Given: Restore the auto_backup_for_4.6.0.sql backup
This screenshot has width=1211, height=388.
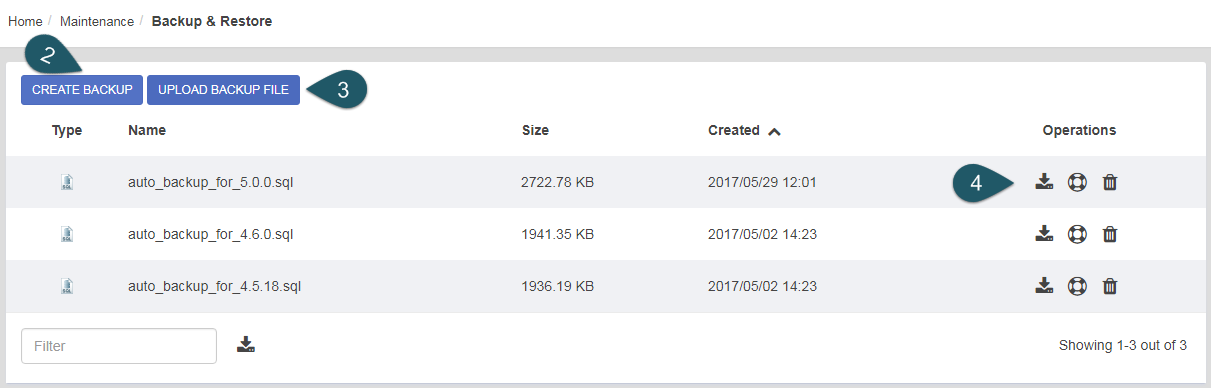Looking at the screenshot, I should [1077, 234].
